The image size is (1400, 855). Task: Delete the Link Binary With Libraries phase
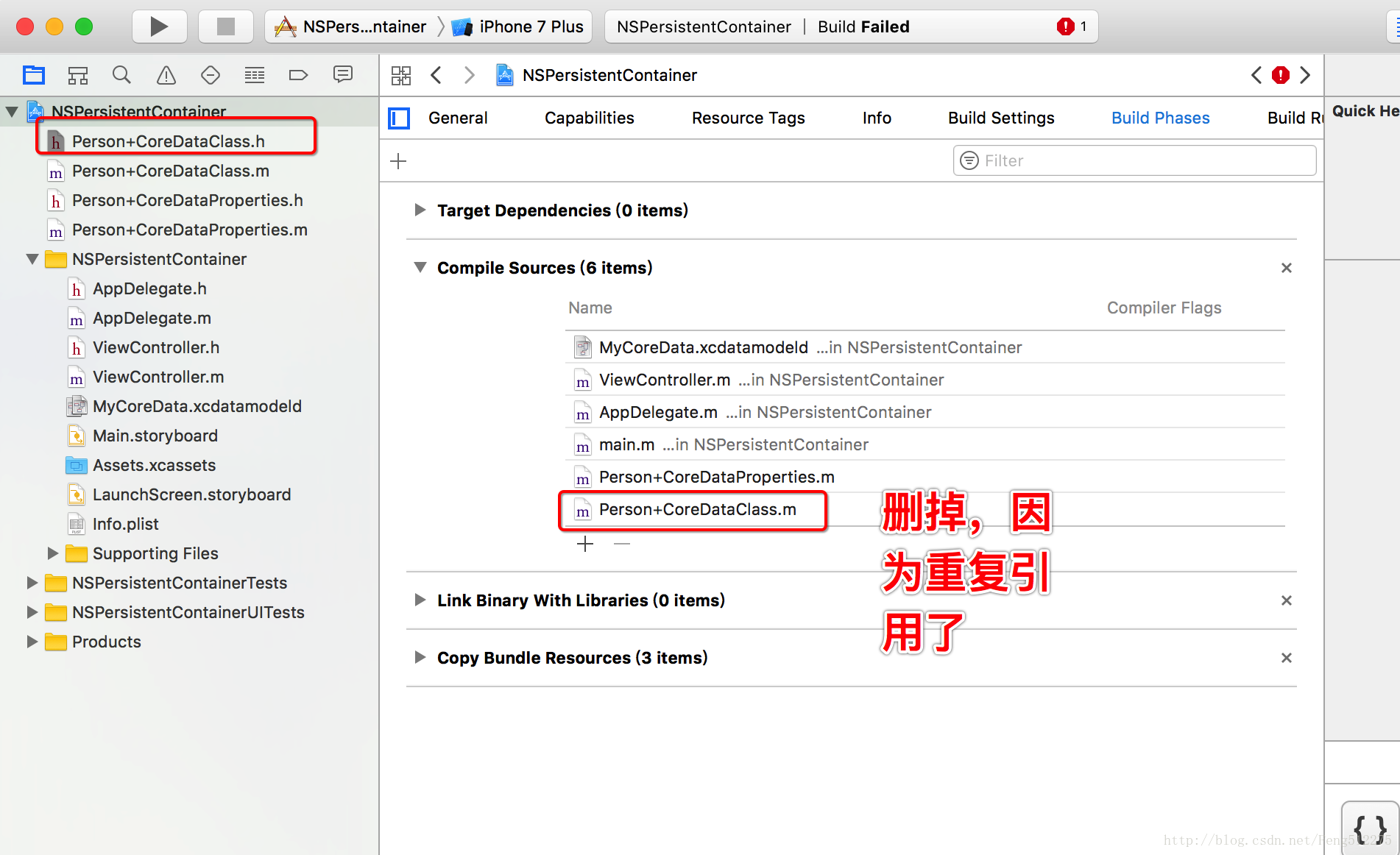click(1287, 600)
